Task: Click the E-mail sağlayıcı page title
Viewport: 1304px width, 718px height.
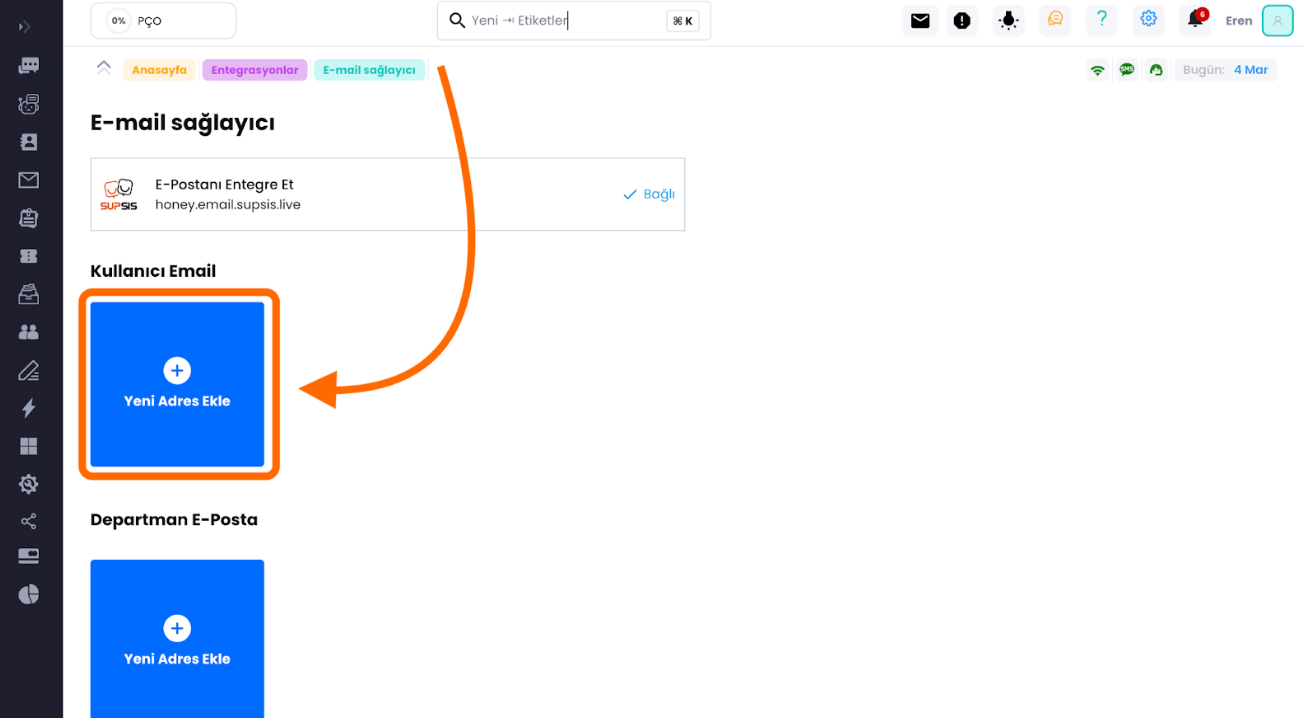Action: click(182, 123)
